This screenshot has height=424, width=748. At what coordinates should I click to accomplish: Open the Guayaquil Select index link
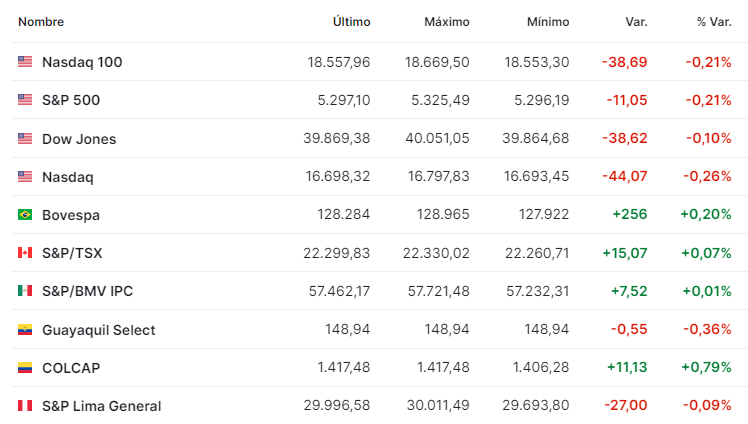pyautogui.click(x=99, y=330)
